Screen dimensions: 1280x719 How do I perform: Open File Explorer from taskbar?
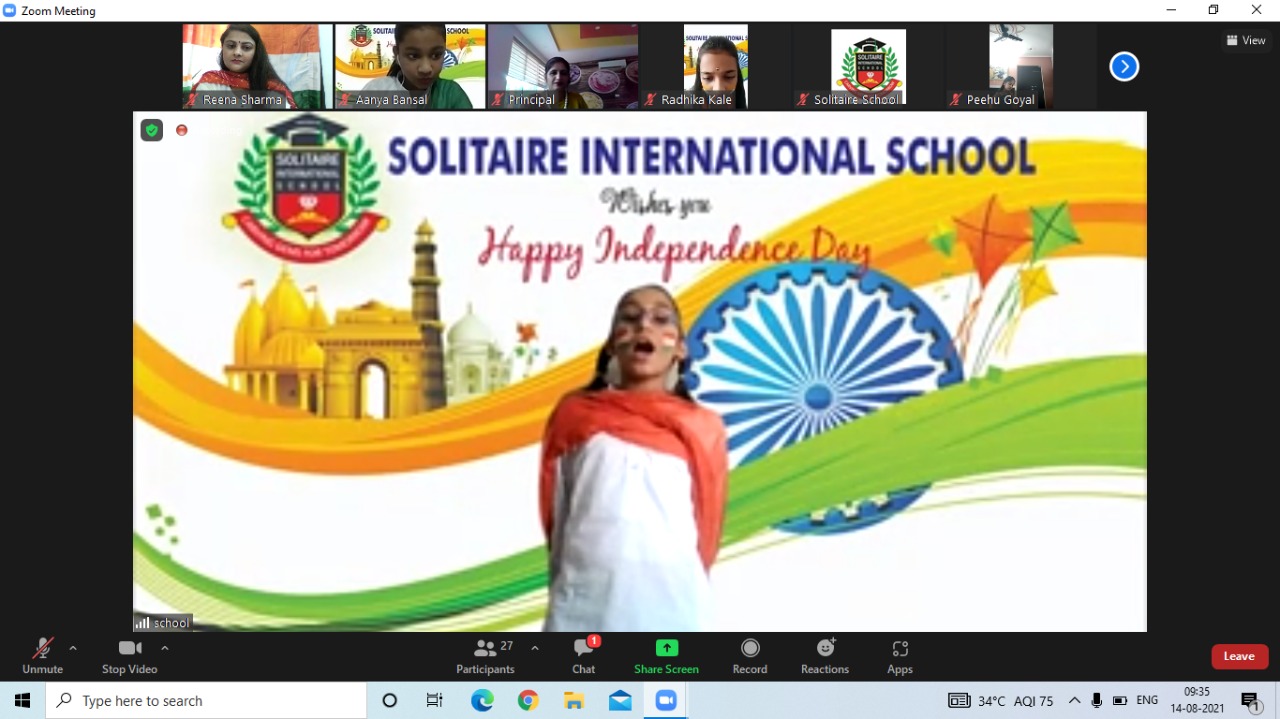point(574,701)
